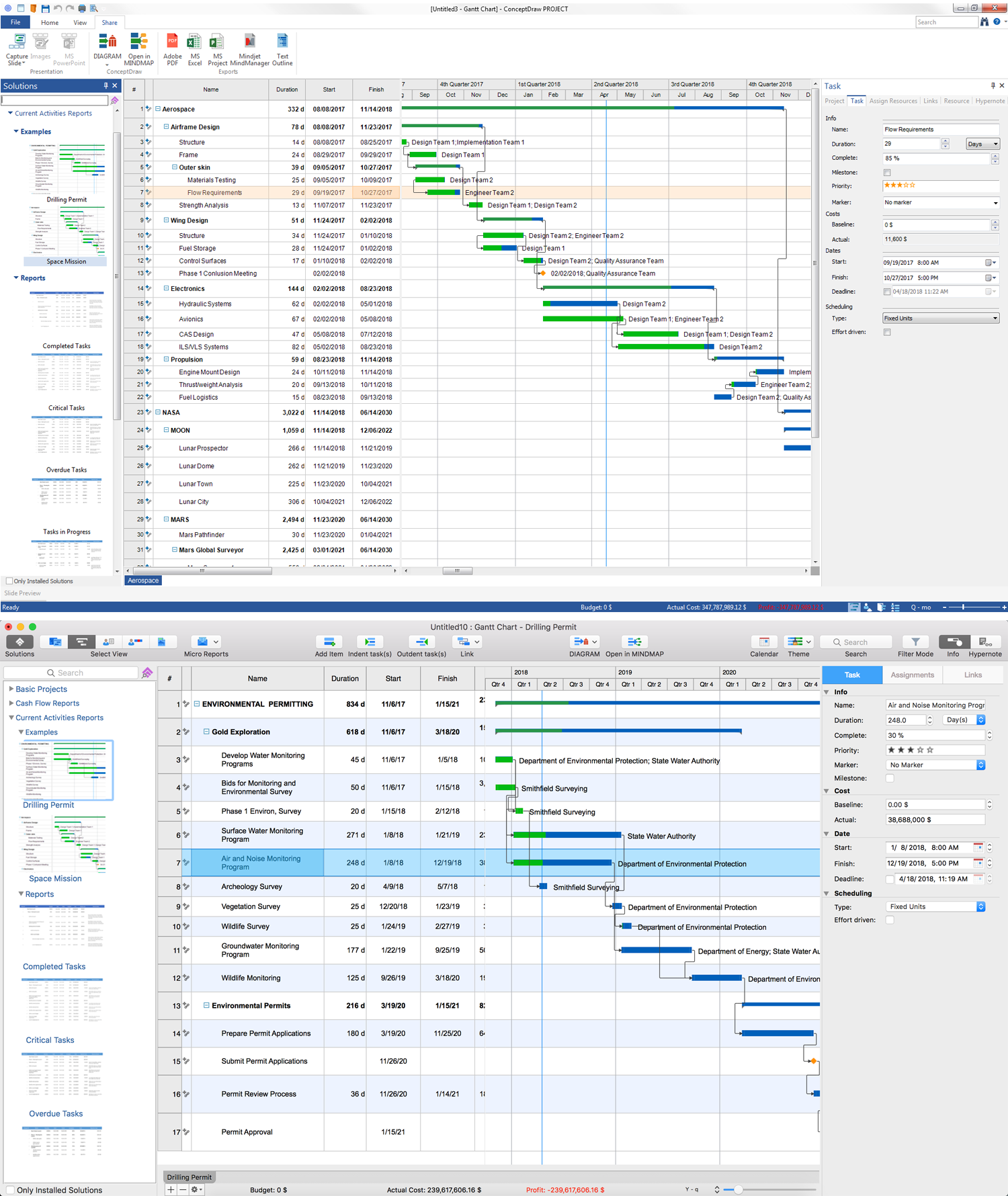Click the Critical Tasks report link in the lower sidebar
Viewport: 1008px width, 1196px height.
click(x=50, y=1040)
